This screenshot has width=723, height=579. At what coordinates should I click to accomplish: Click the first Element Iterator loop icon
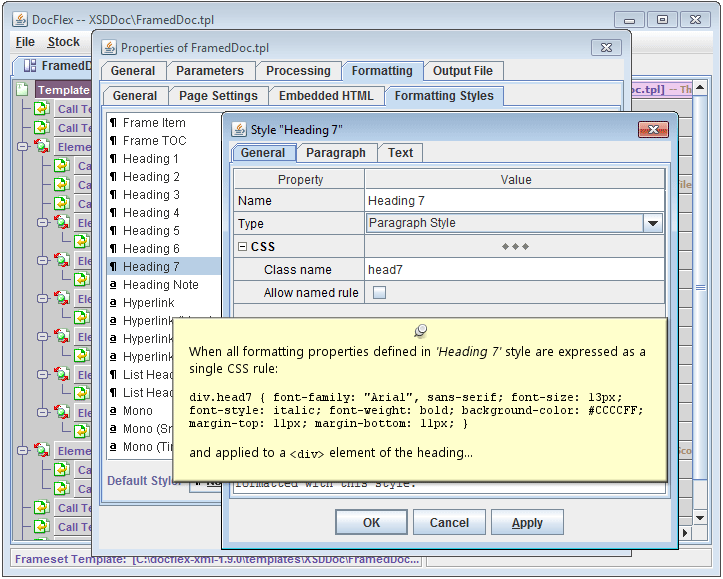(x=41, y=146)
